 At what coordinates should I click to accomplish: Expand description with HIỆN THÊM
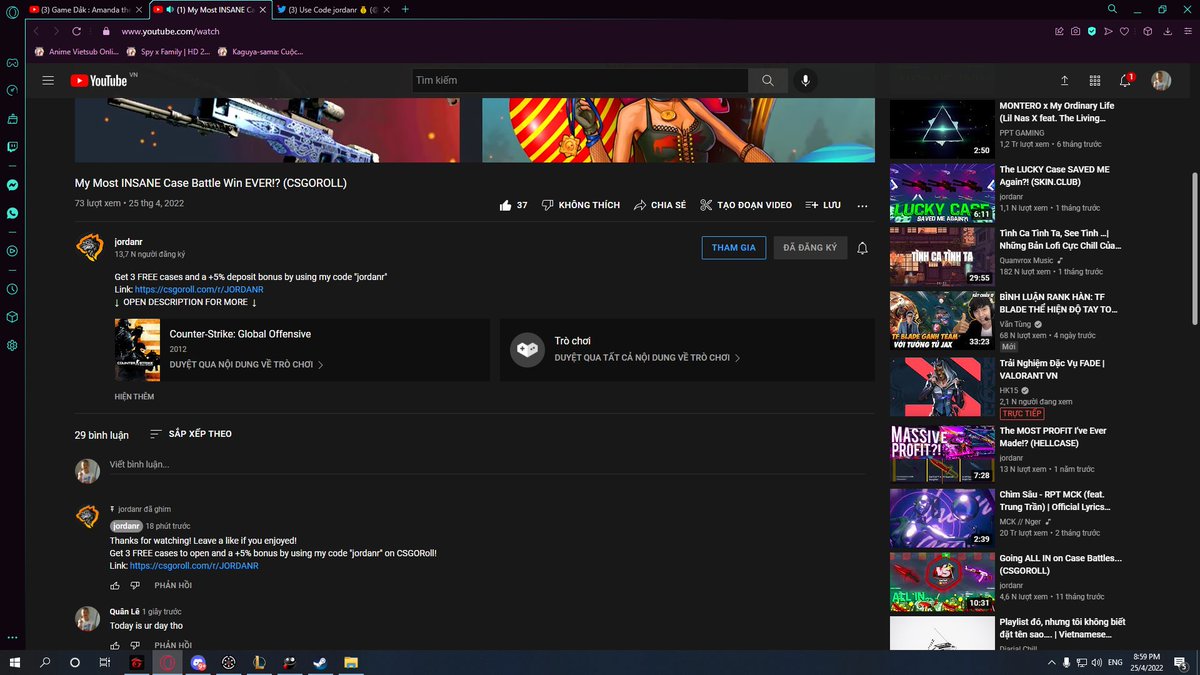pos(134,397)
